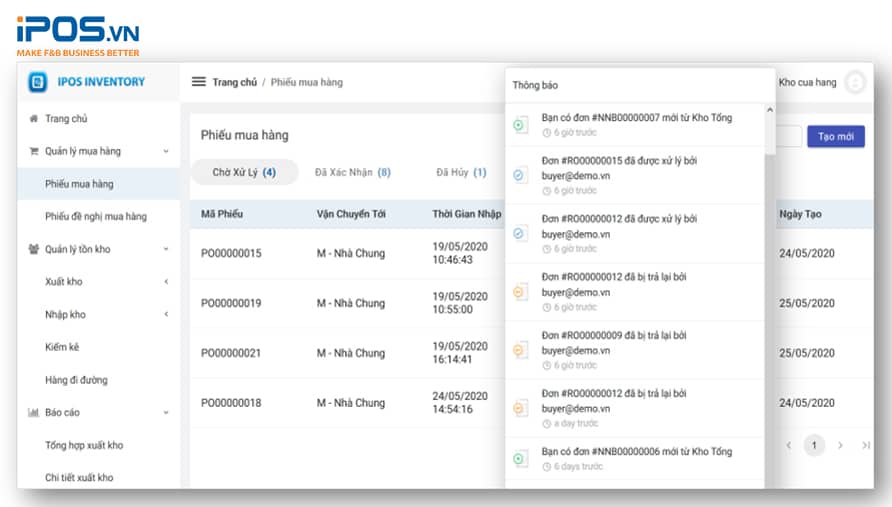Viewport: 892px width, 507px height.
Task: Click the IPOS Inventory logo icon
Action: [37, 82]
